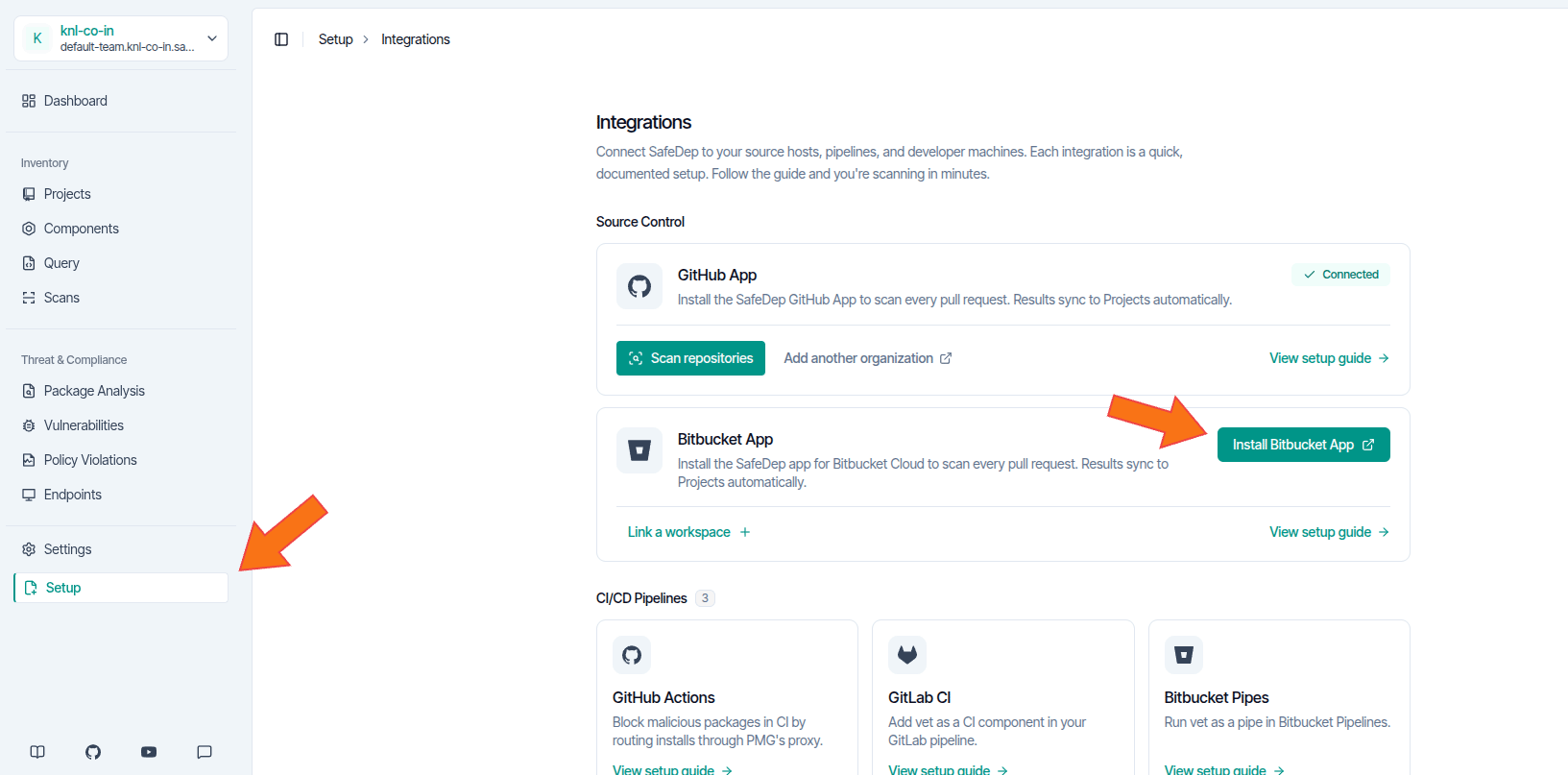Screen dimensions: 1568x775
Task: Navigate to Scans
Action: tap(121, 298)
